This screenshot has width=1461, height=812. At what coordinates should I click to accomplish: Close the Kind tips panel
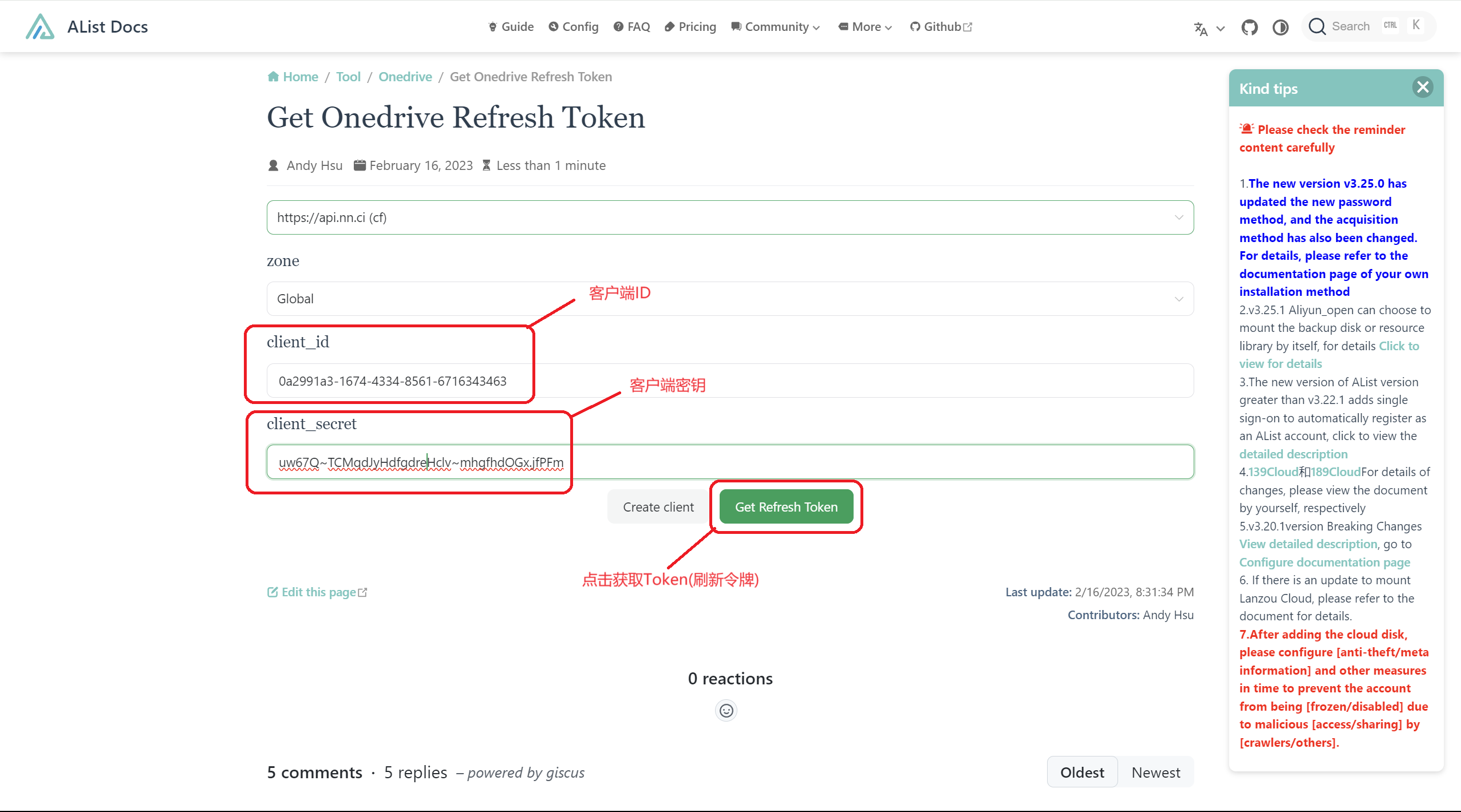click(1423, 87)
